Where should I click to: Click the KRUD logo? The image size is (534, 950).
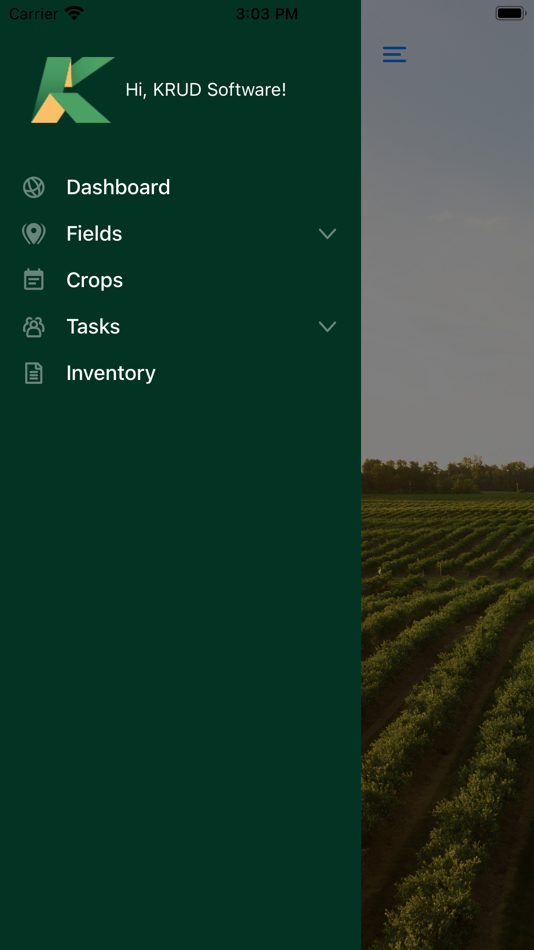coord(73,90)
